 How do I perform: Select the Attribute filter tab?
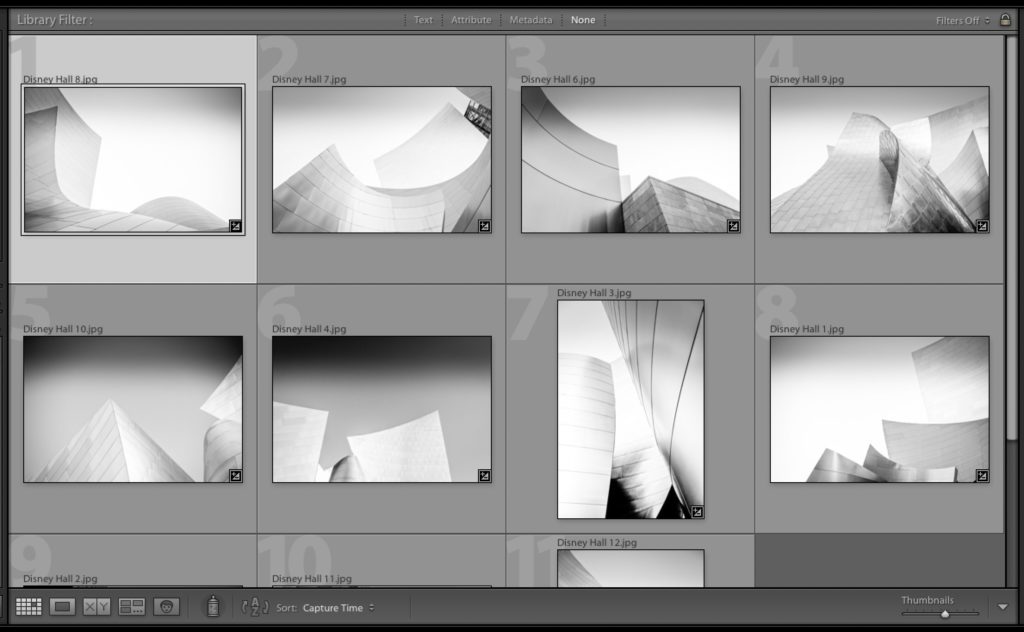click(471, 20)
